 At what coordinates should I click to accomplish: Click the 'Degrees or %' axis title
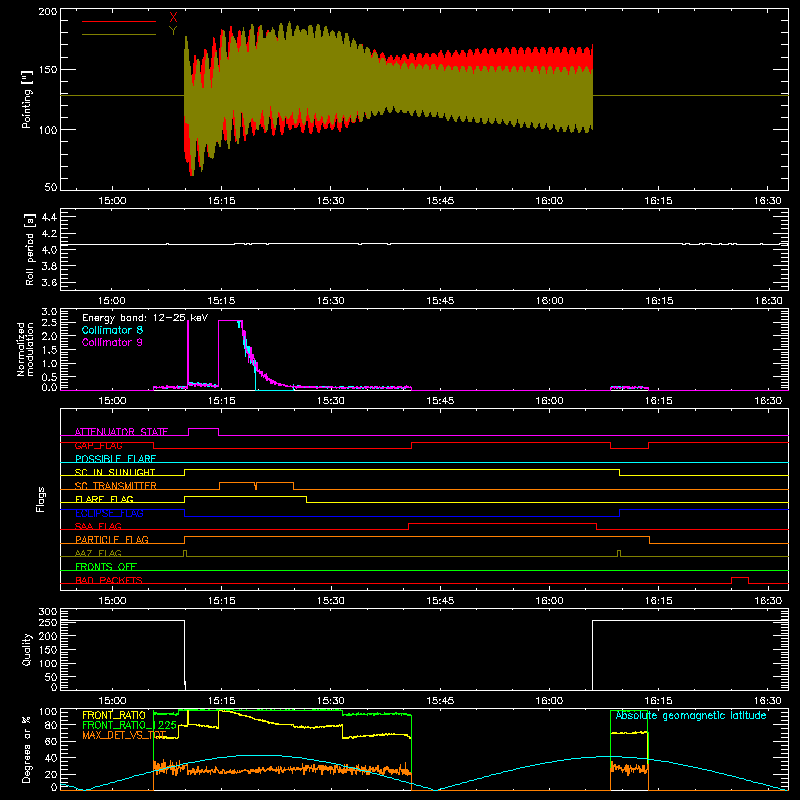tap(27, 749)
